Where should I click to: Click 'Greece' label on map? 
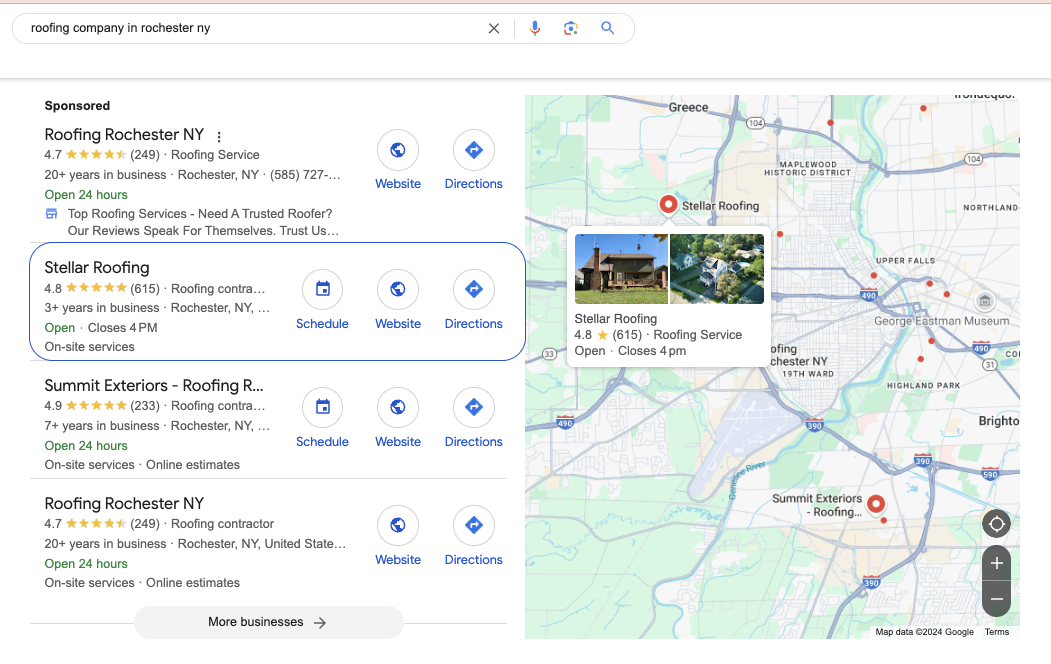pos(688,107)
